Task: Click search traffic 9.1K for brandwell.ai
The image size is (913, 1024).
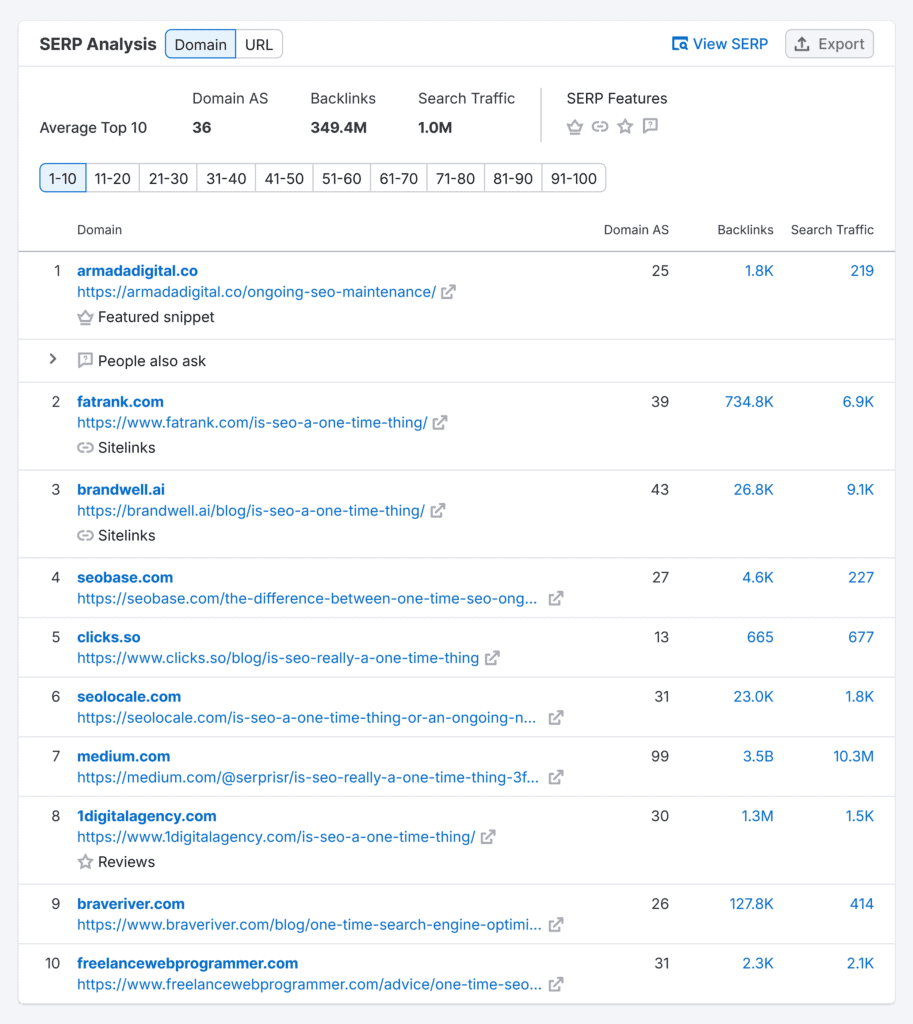Action: (859, 490)
